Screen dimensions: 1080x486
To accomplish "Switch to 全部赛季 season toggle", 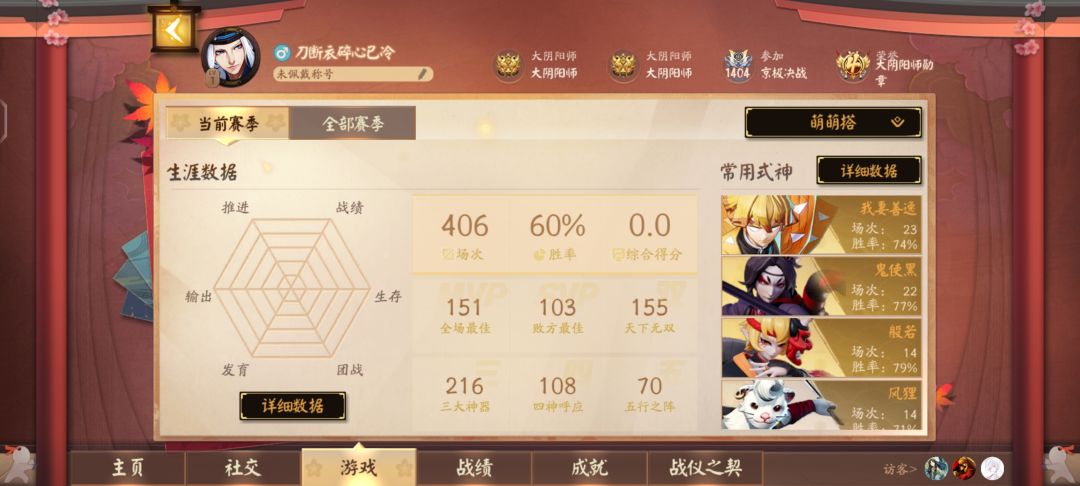I will 353,123.
